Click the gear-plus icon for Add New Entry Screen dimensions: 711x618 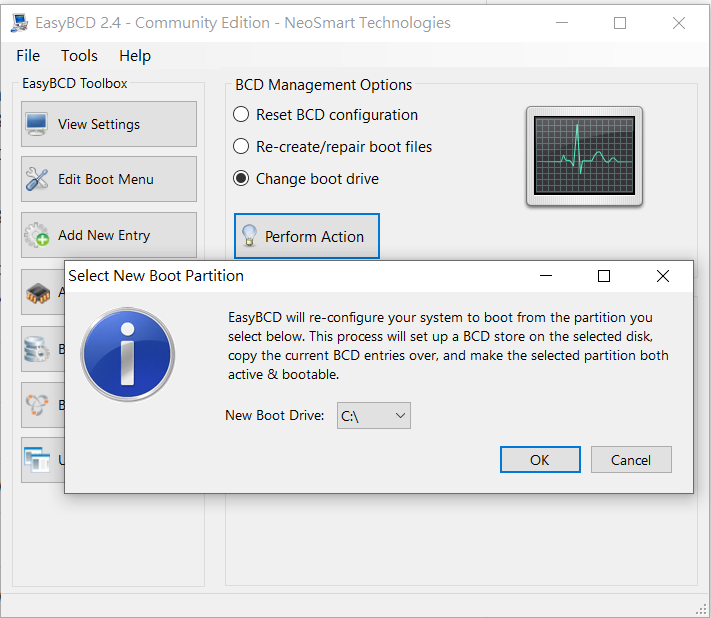[37, 235]
